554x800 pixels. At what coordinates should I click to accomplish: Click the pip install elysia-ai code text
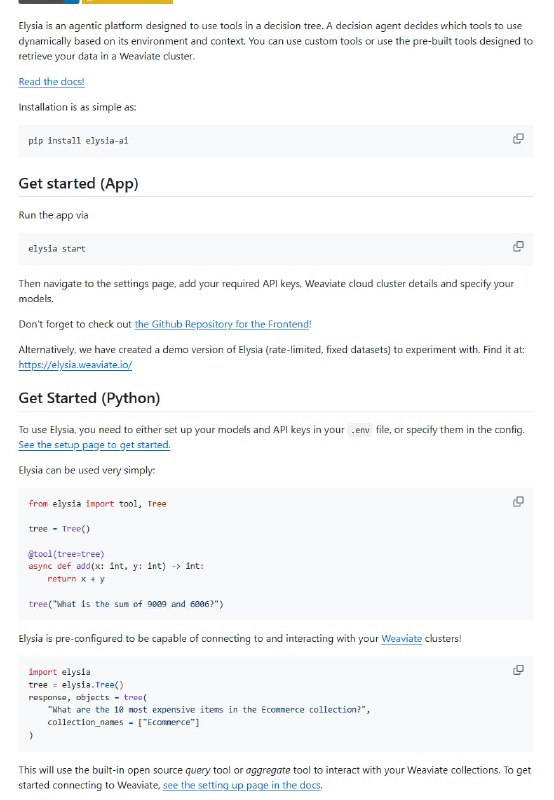tap(78, 141)
